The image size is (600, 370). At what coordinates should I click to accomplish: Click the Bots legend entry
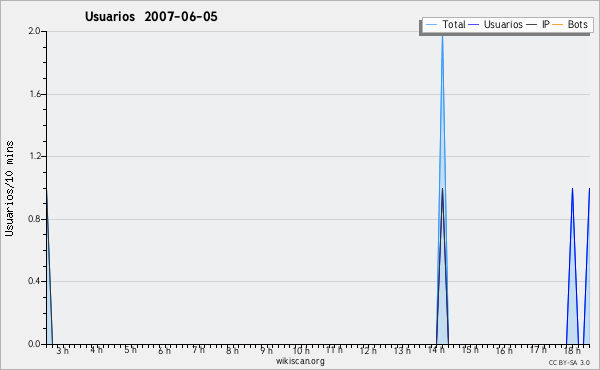click(570, 24)
